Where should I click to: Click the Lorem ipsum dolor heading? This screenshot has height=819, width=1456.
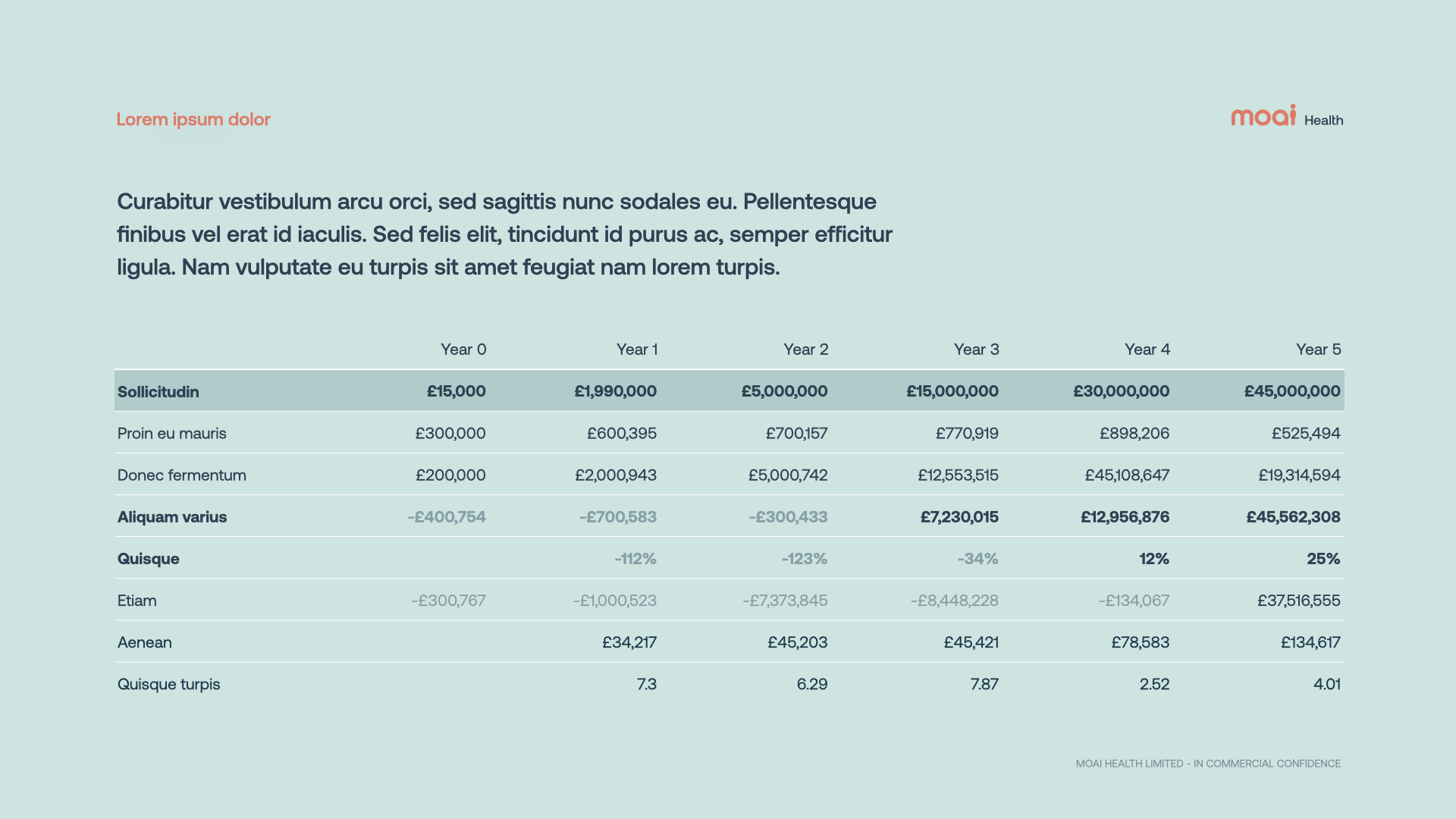coord(193,119)
